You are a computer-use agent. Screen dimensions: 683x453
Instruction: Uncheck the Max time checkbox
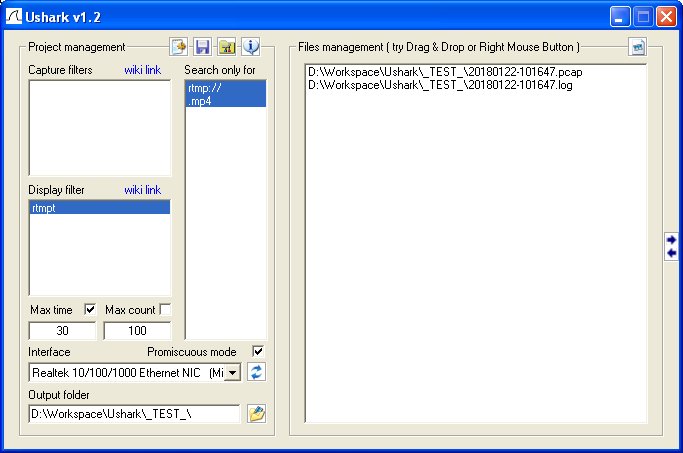point(91,310)
